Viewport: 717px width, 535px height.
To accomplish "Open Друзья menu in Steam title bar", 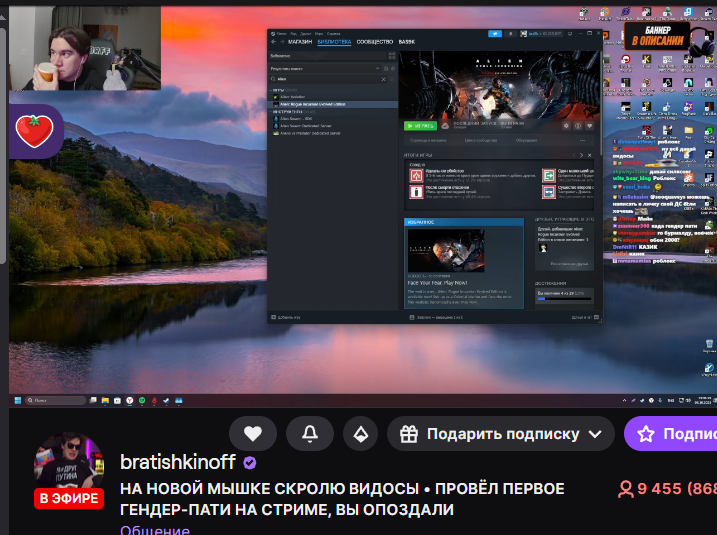I will 306,33.
